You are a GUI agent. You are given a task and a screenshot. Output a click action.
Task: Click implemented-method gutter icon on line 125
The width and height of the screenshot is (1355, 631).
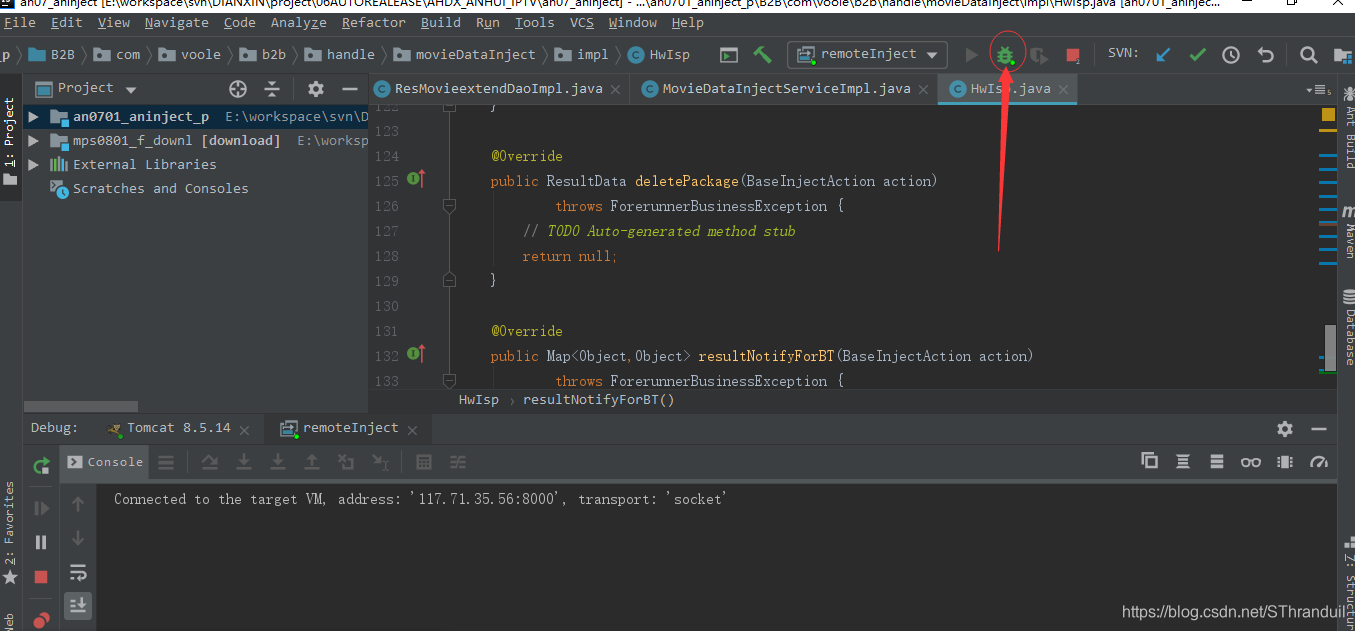pos(416,180)
